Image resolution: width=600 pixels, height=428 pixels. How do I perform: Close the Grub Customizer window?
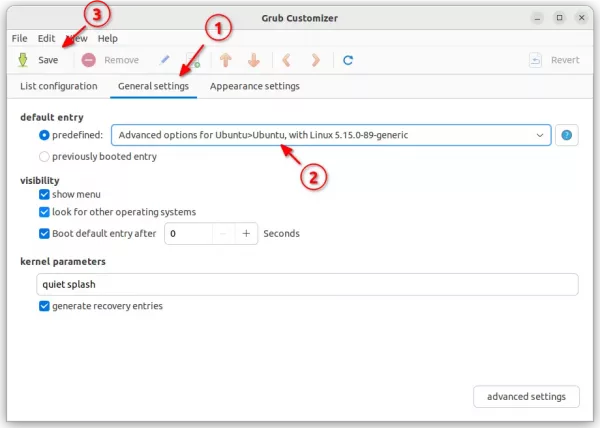pos(581,18)
